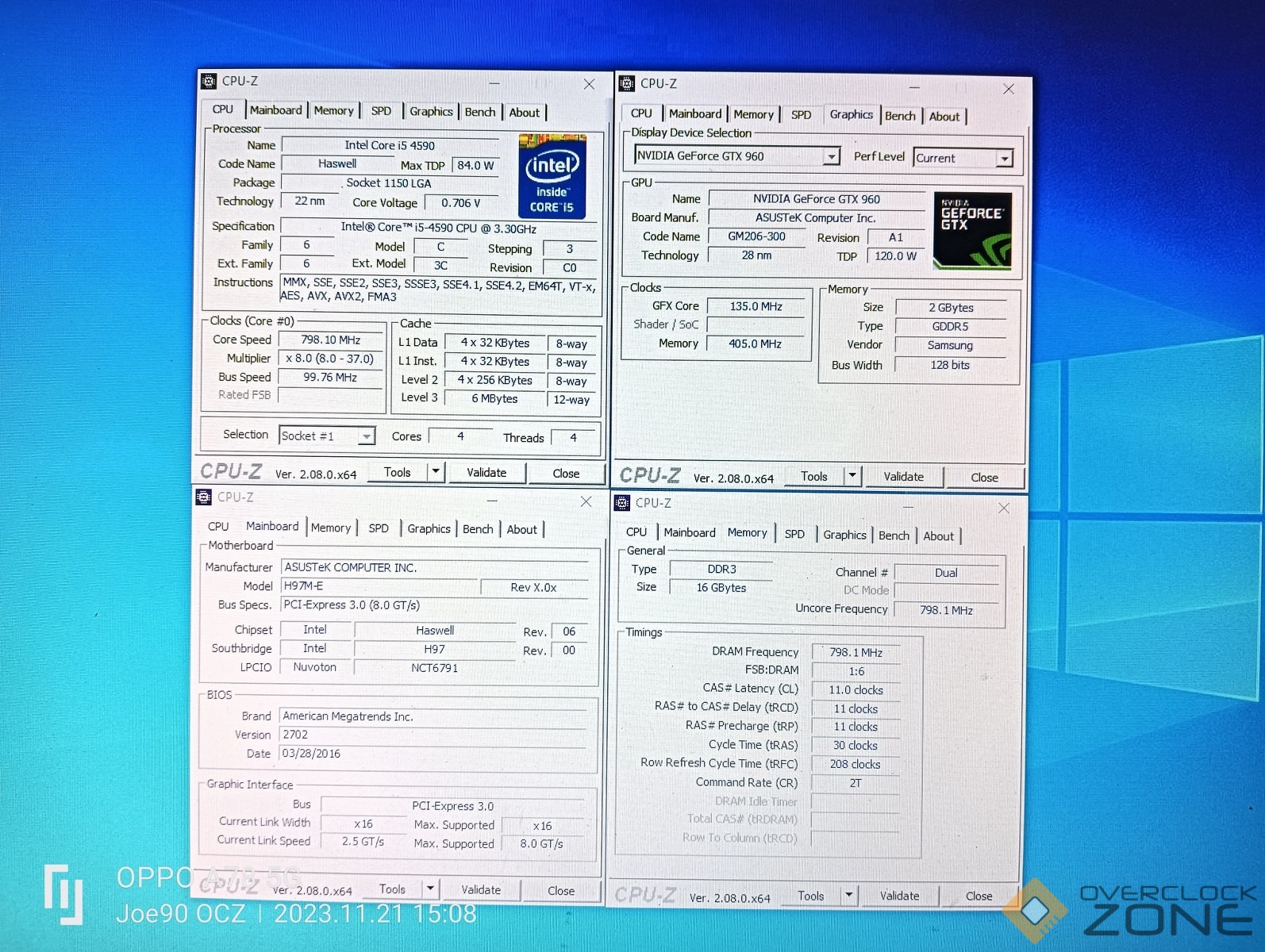Click CPU-Z icon in top-right window title bar
The height and width of the screenshot is (952, 1265).
(x=627, y=83)
